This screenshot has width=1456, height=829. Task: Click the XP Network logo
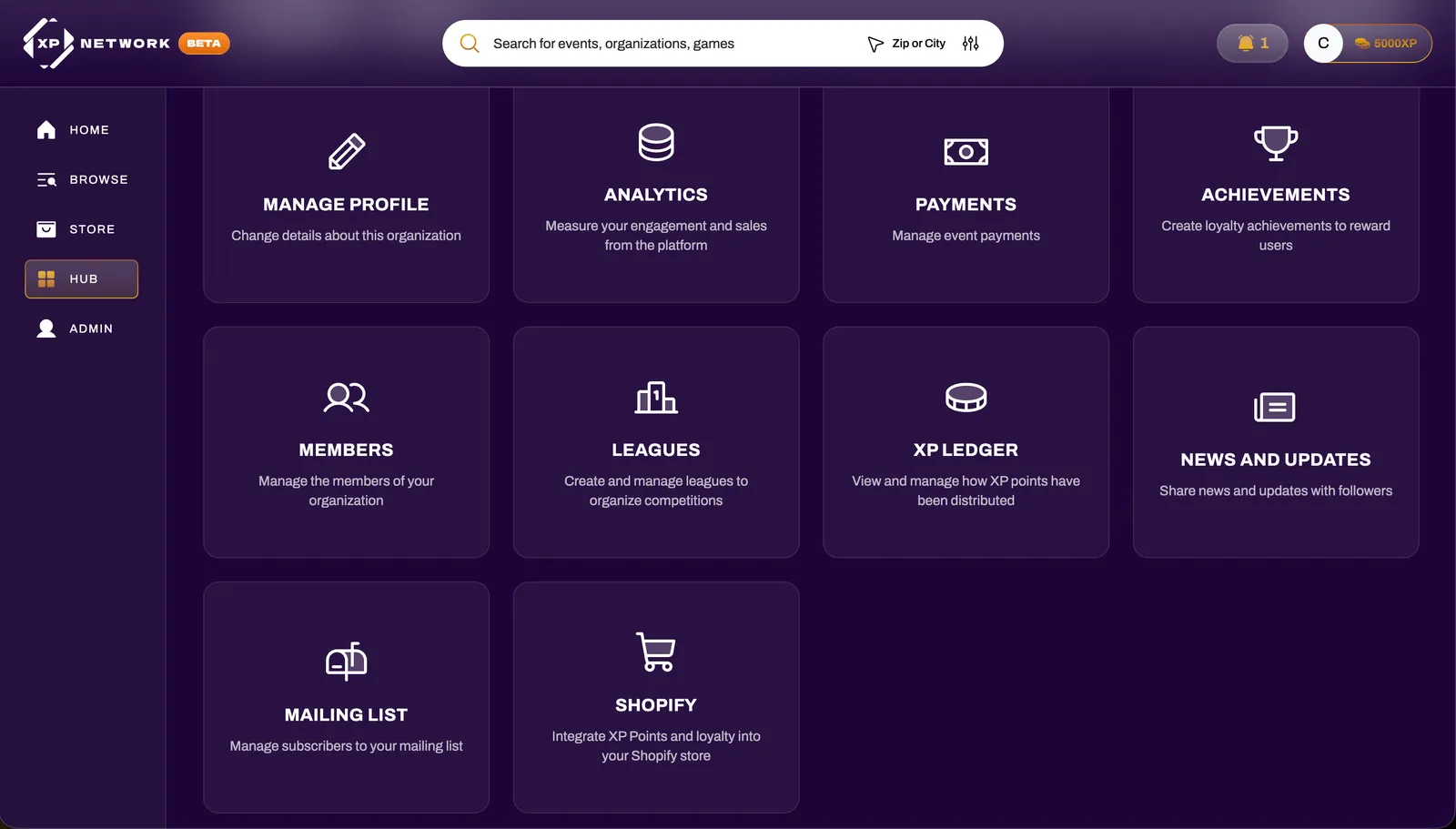click(50, 42)
